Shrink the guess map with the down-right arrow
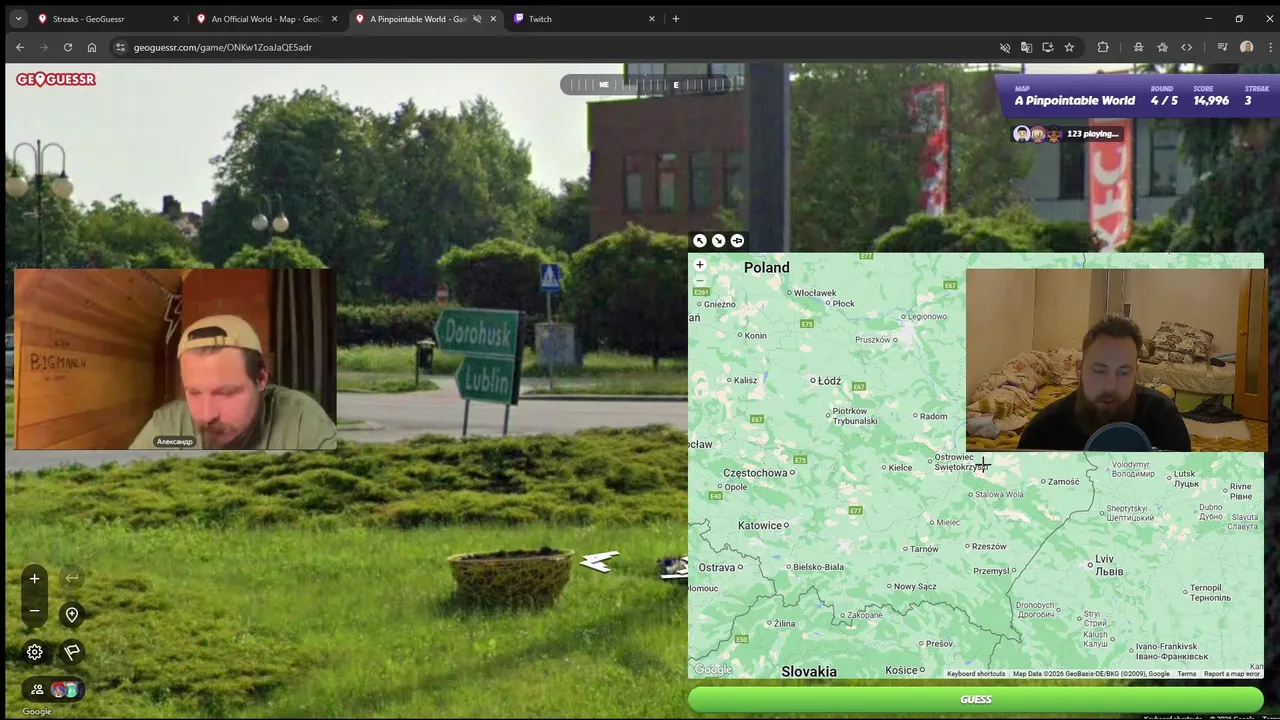This screenshot has height=720, width=1280. tap(718, 240)
